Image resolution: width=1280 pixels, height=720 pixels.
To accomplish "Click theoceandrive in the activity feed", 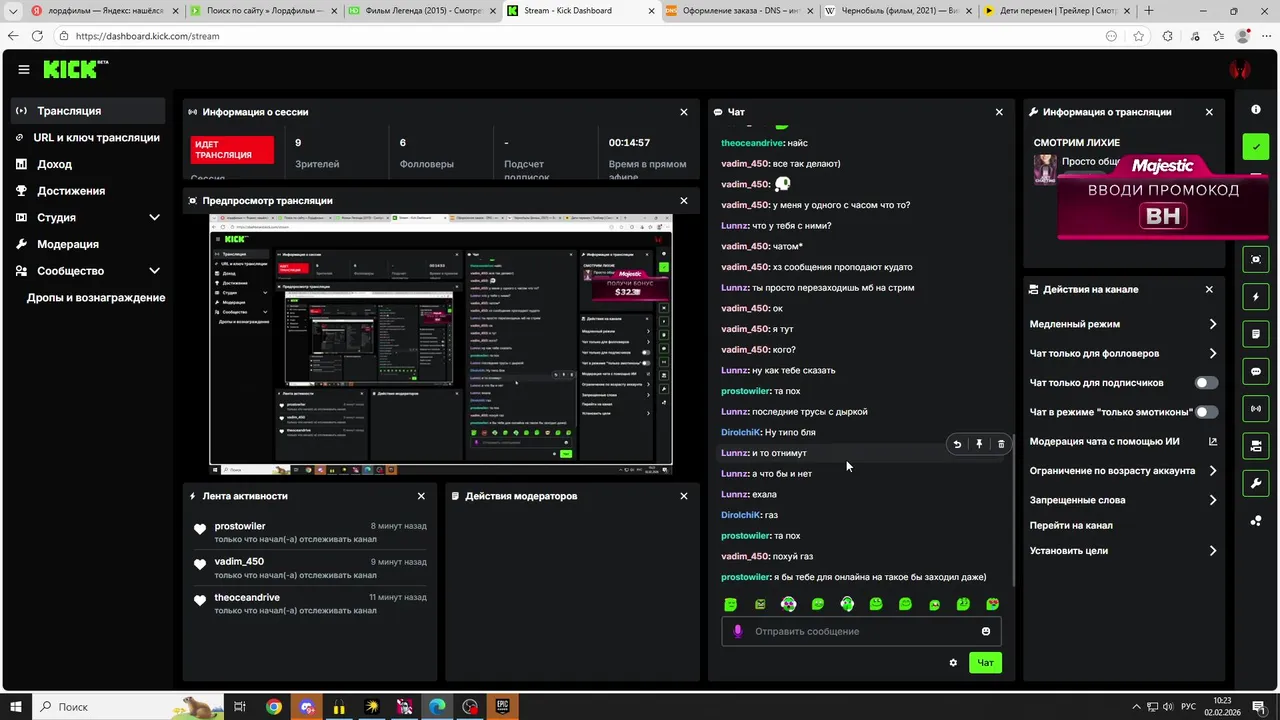I will [x=247, y=598].
